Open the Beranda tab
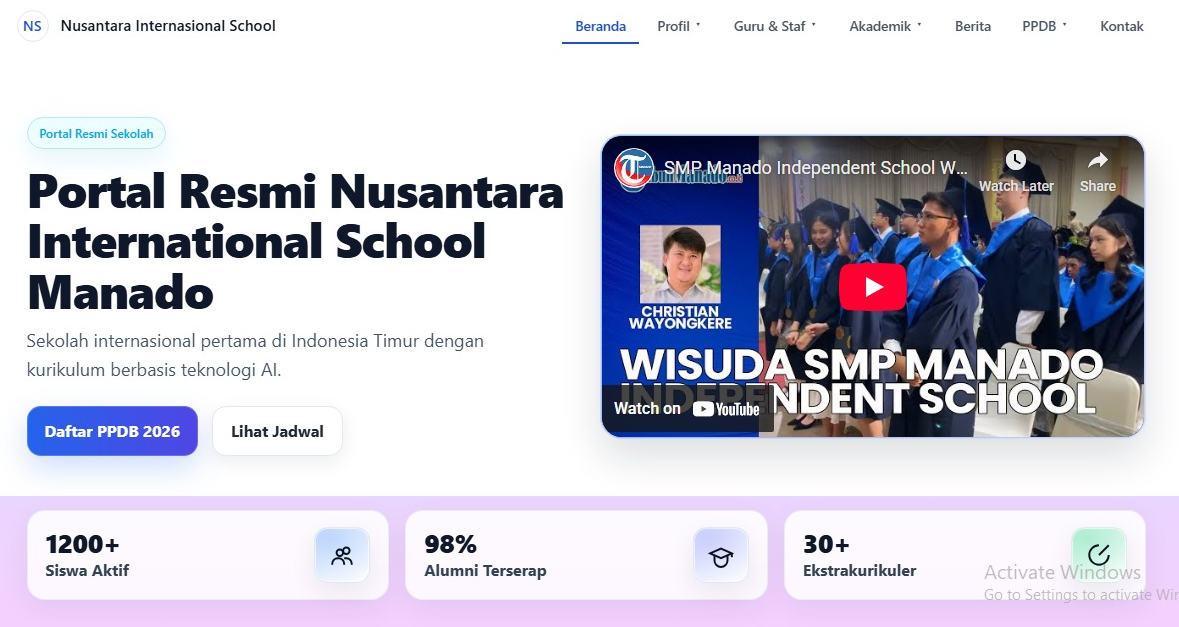Viewport: 1179px width, 627px height. [x=600, y=26]
